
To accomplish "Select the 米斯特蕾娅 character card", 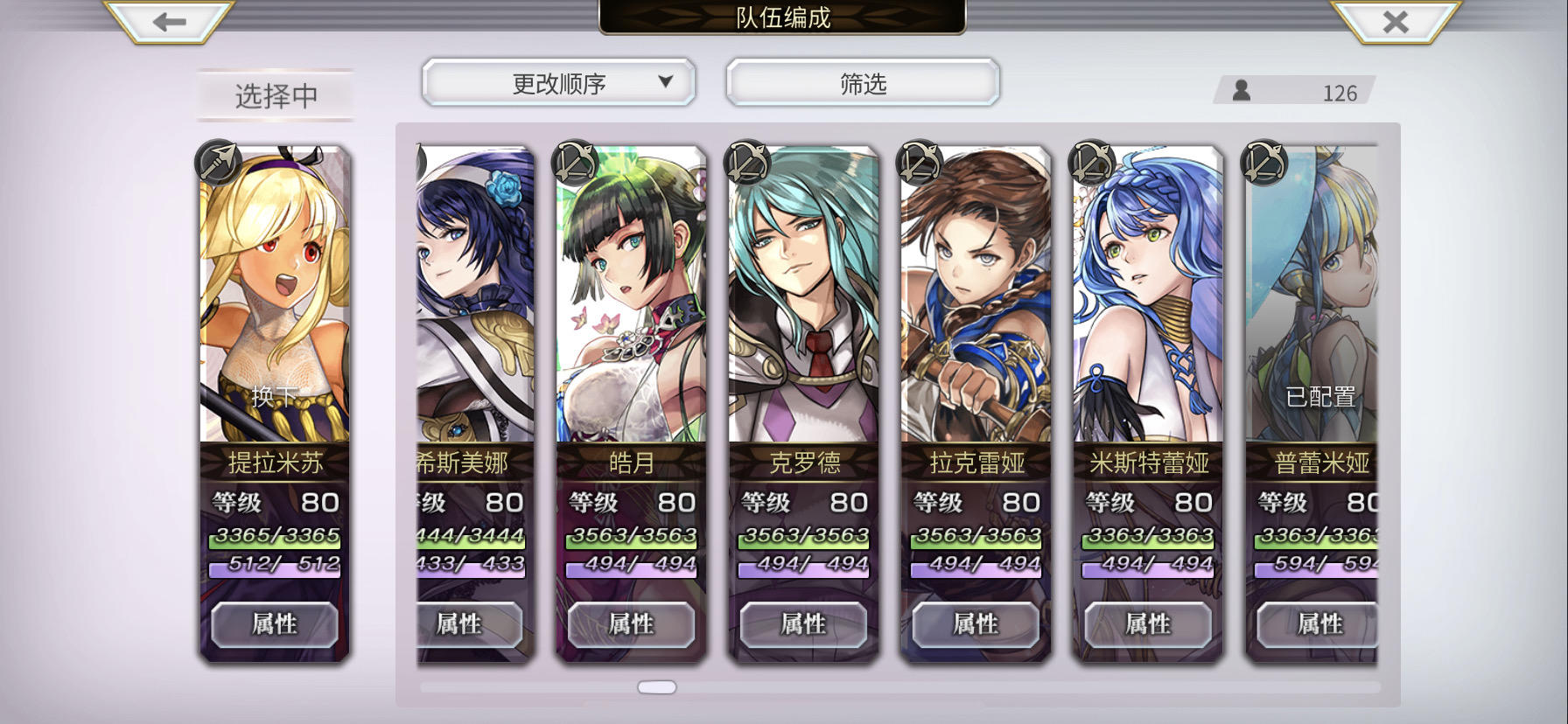I will pos(1148,402).
